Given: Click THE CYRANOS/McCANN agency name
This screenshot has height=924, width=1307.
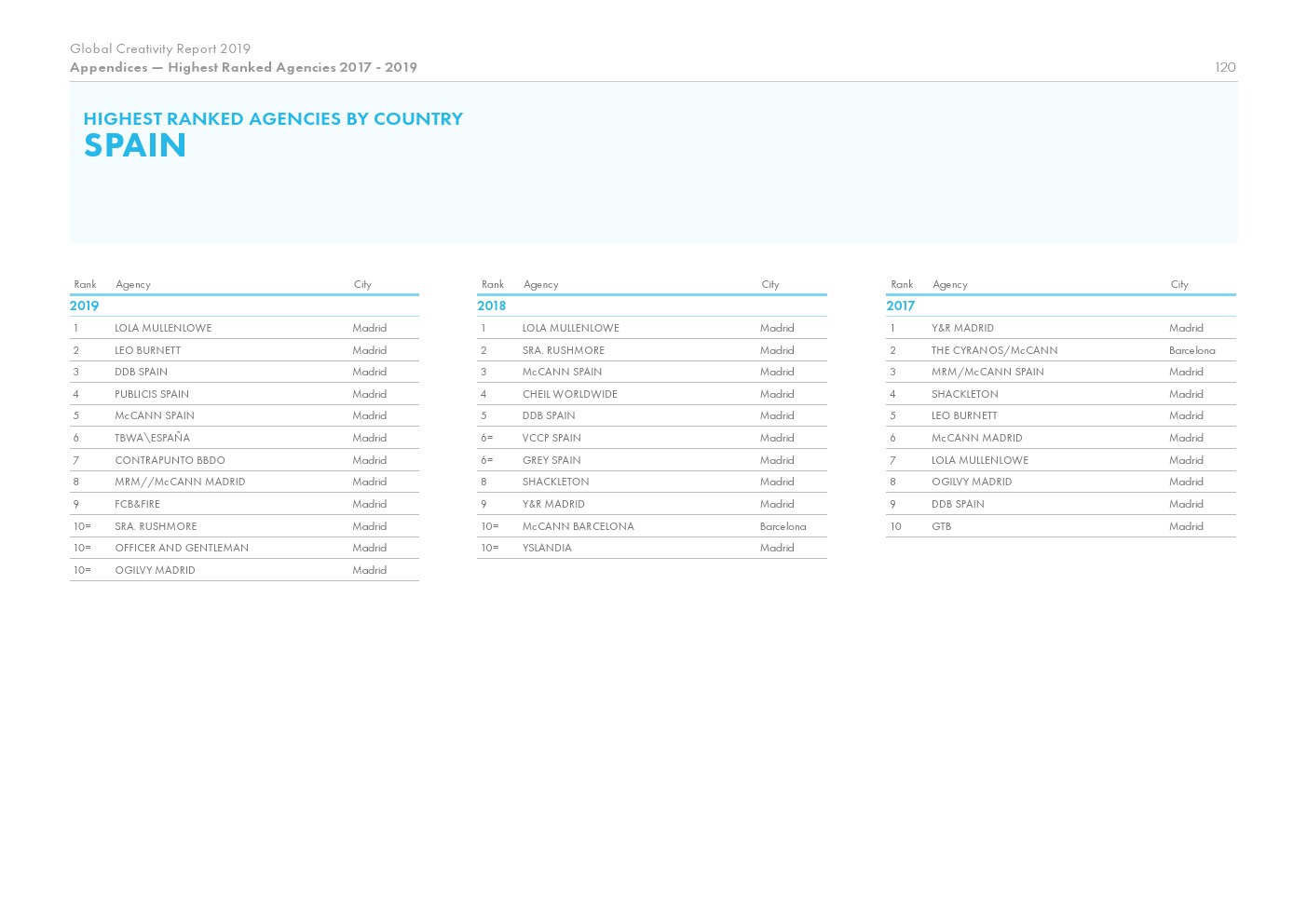Looking at the screenshot, I should [994, 350].
